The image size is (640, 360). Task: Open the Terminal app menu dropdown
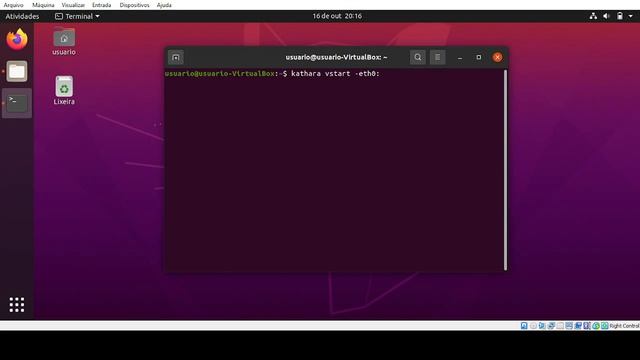(78, 16)
